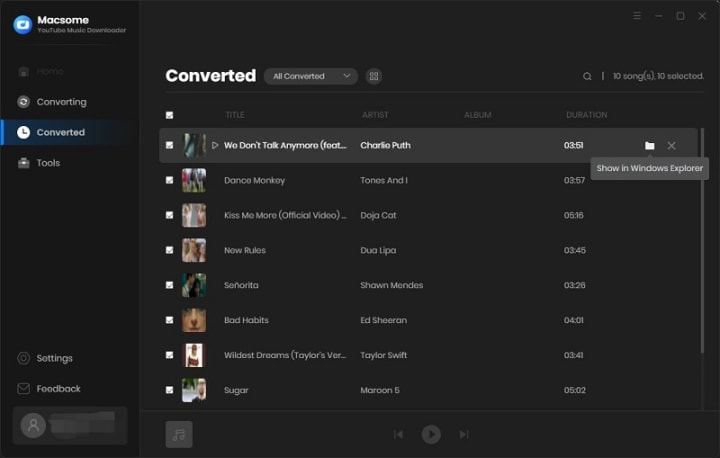Viewport: 720px width, 458px height.
Task: Click the Dance Monkey album thumbnail
Action: (x=194, y=180)
